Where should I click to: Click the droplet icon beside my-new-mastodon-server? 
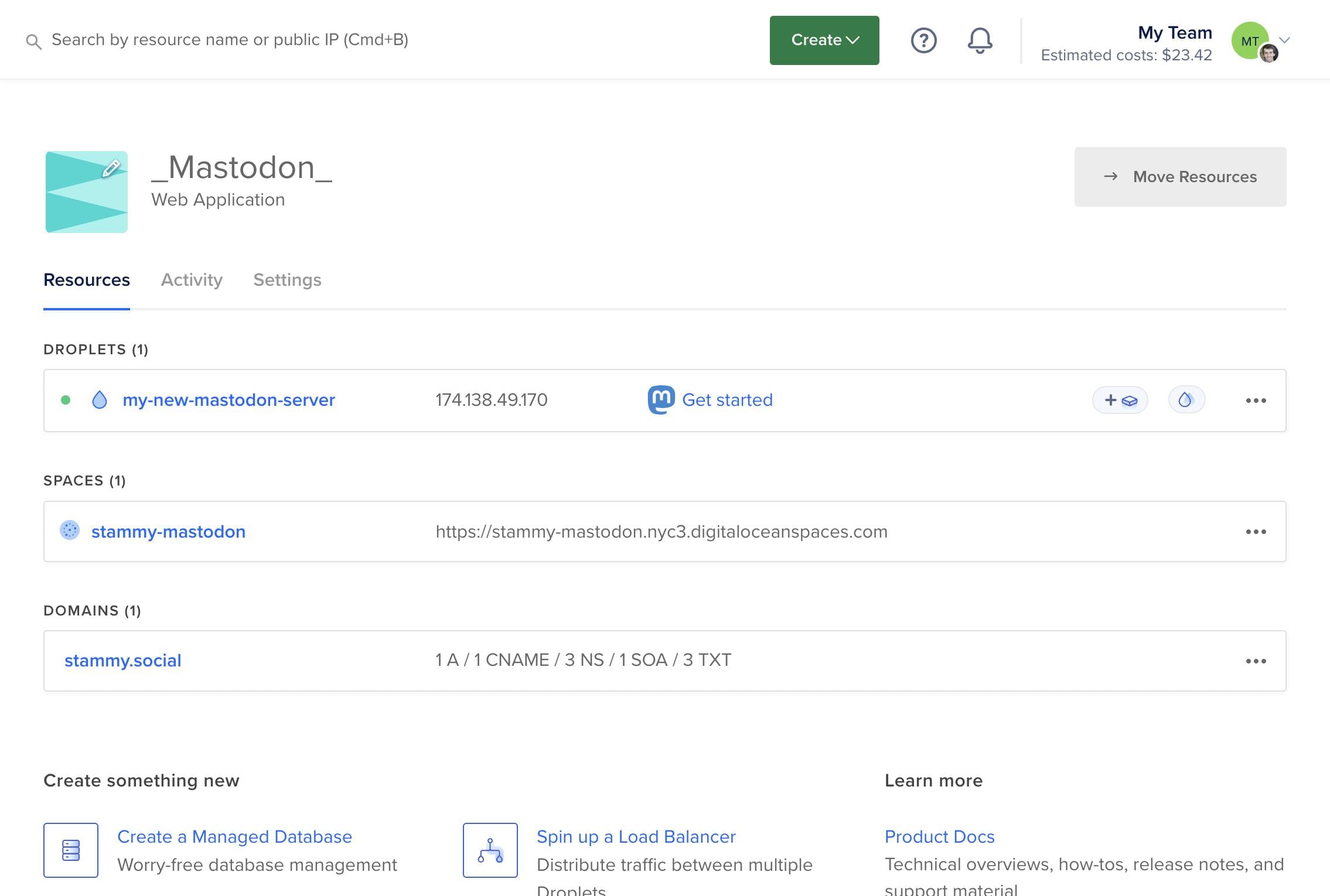click(100, 400)
